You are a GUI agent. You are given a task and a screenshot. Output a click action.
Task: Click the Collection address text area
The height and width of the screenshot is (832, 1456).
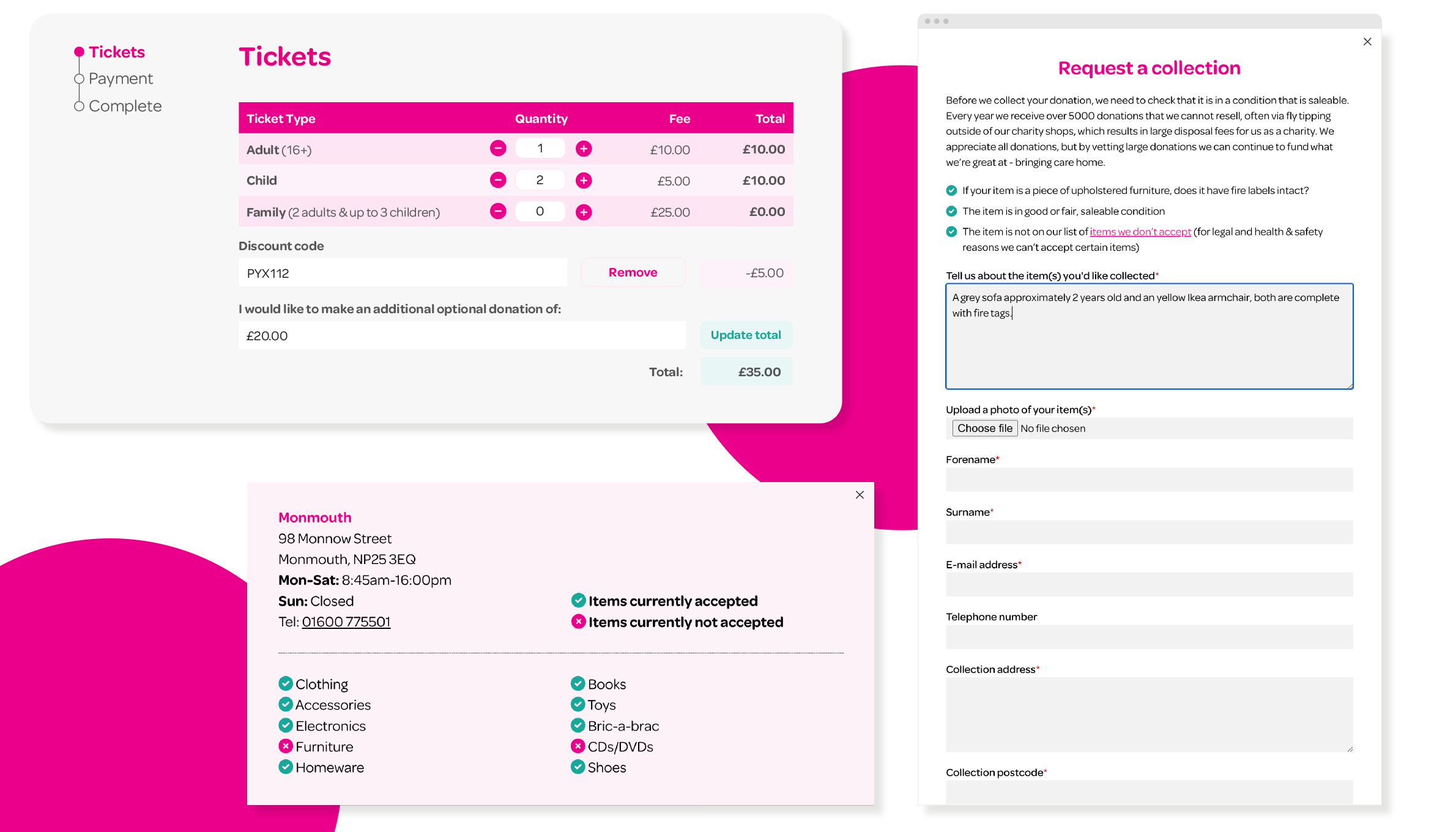[x=1149, y=715]
